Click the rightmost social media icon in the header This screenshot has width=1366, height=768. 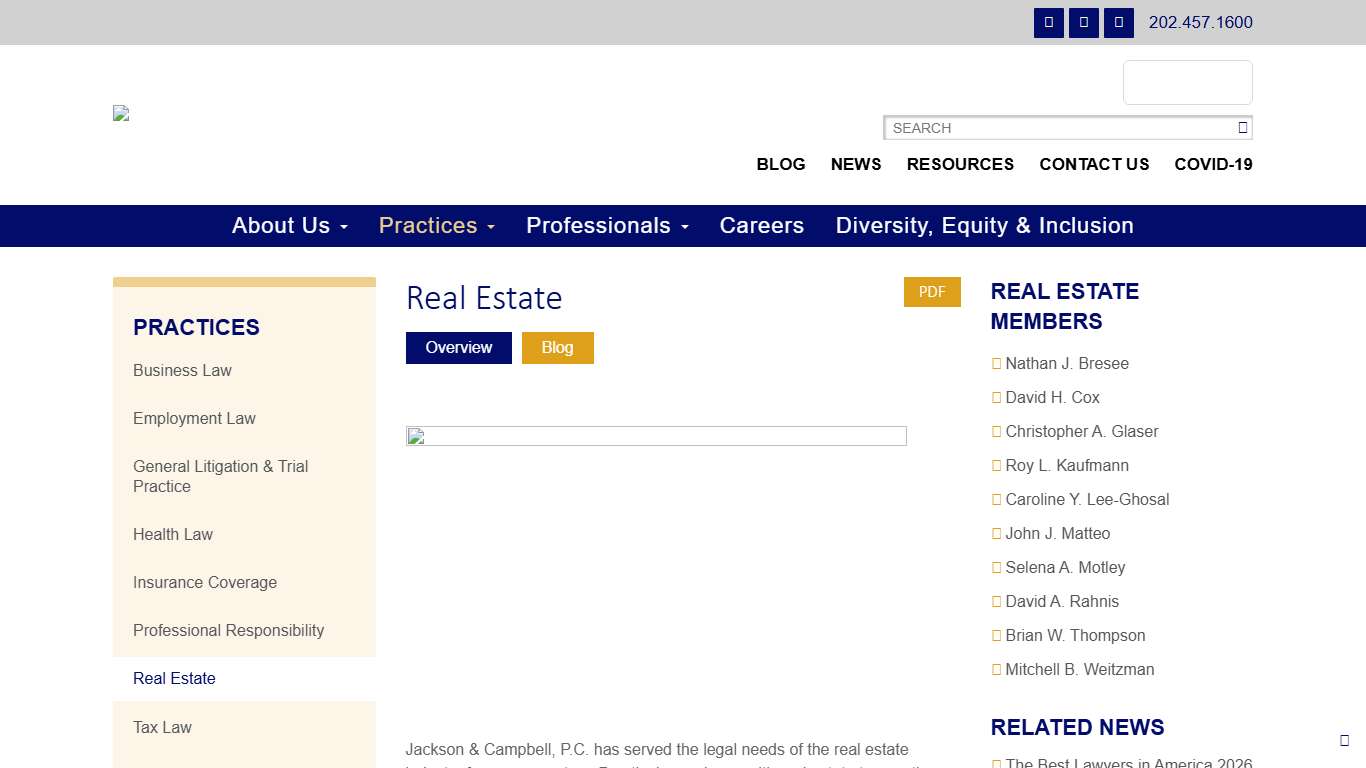click(x=1118, y=22)
